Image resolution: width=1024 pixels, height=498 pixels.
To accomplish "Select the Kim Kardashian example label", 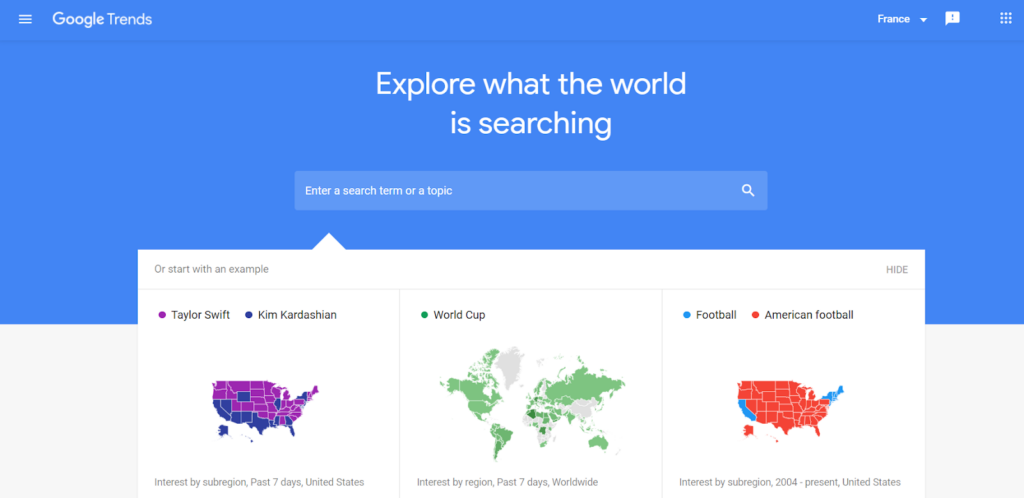I will (297, 315).
